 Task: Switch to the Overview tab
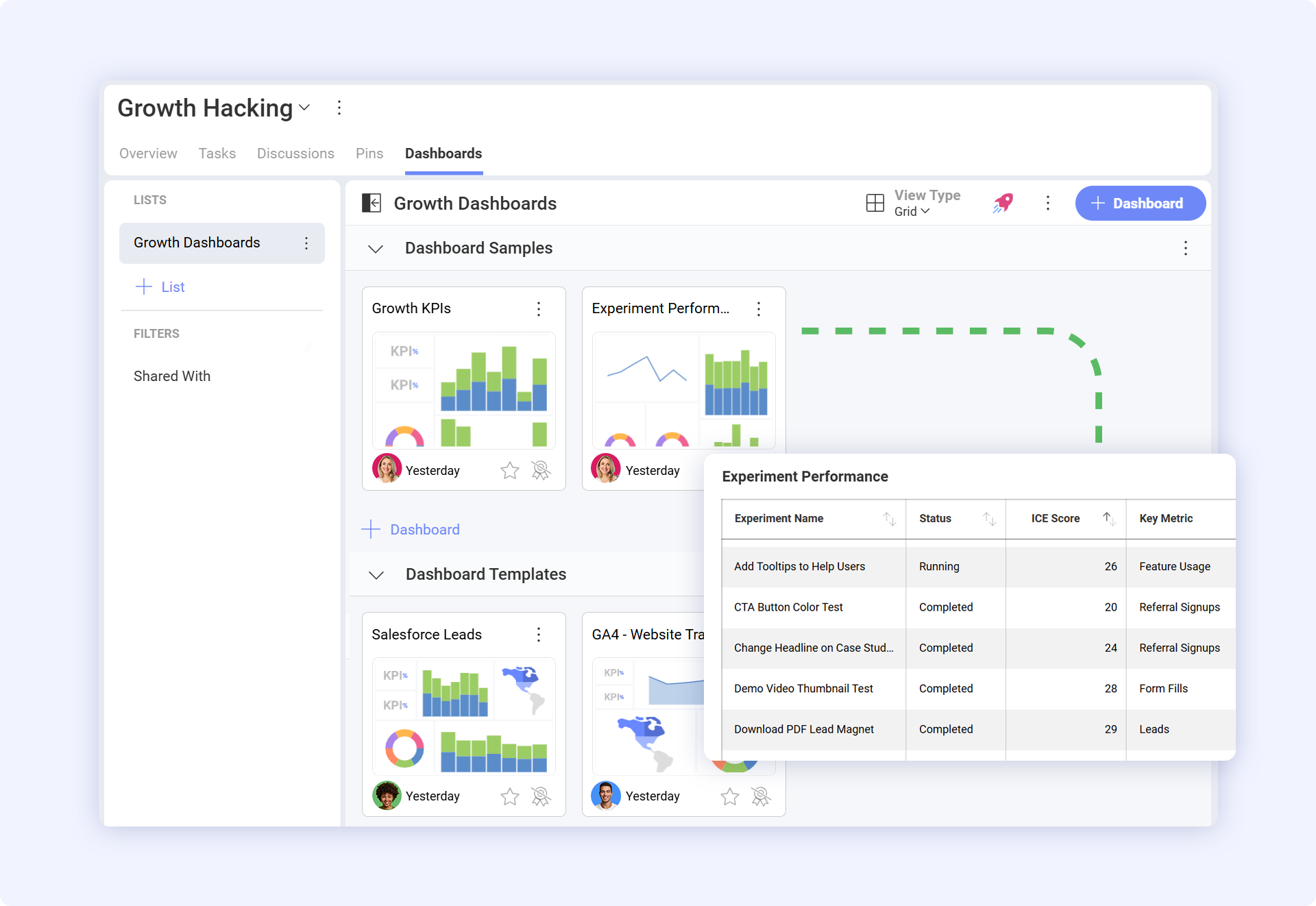(148, 154)
